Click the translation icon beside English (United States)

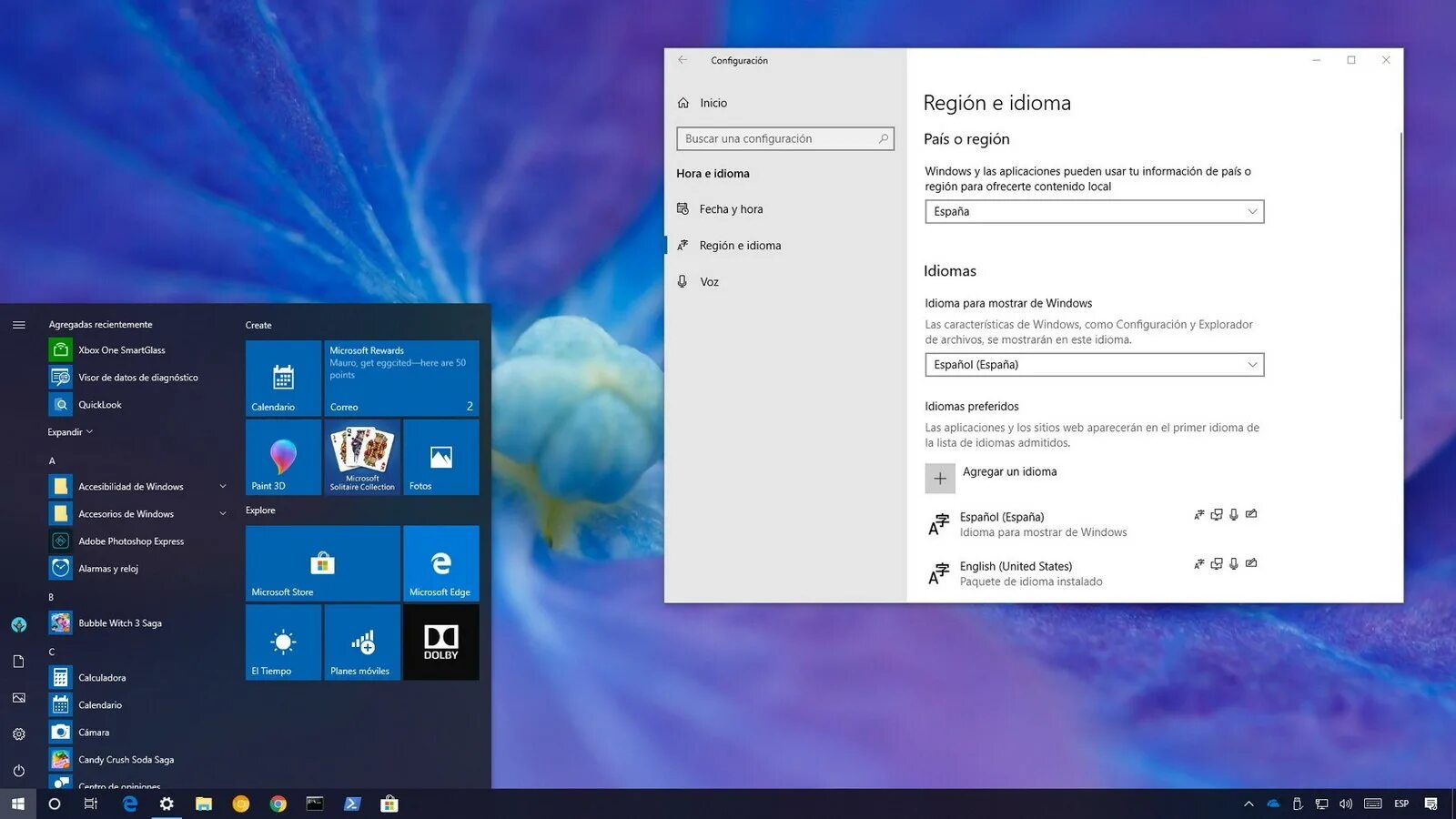[1198, 563]
